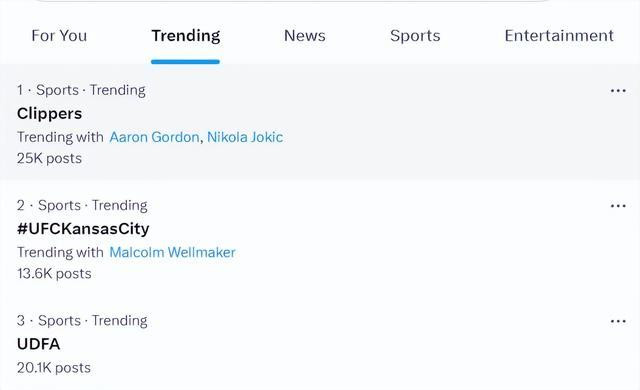Open the Clippers trending topic
Image resolution: width=640 pixels, height=390 pixels.
[49, 114]
